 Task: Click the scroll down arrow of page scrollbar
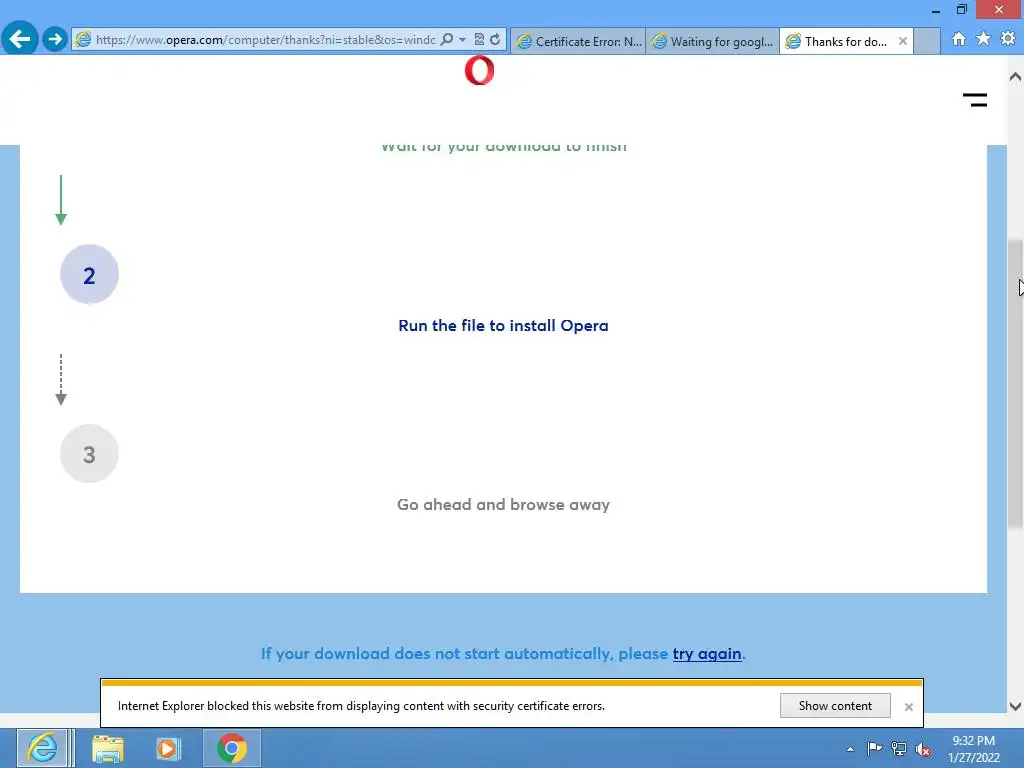[1015, 706]
